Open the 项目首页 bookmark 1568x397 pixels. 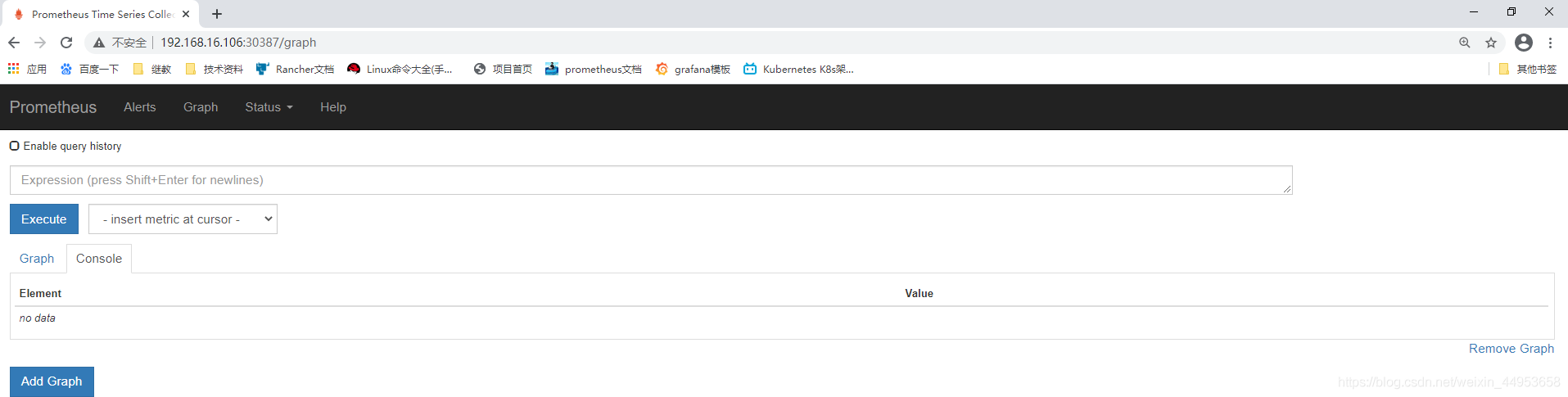503,69
